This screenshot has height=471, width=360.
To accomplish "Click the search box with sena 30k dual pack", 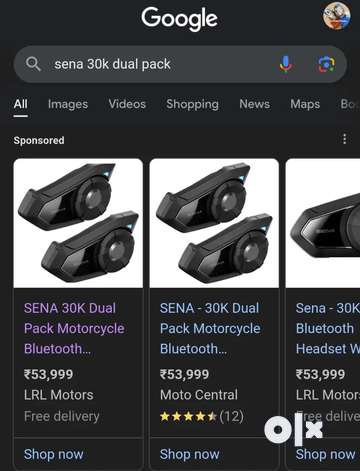I will 180,64.
